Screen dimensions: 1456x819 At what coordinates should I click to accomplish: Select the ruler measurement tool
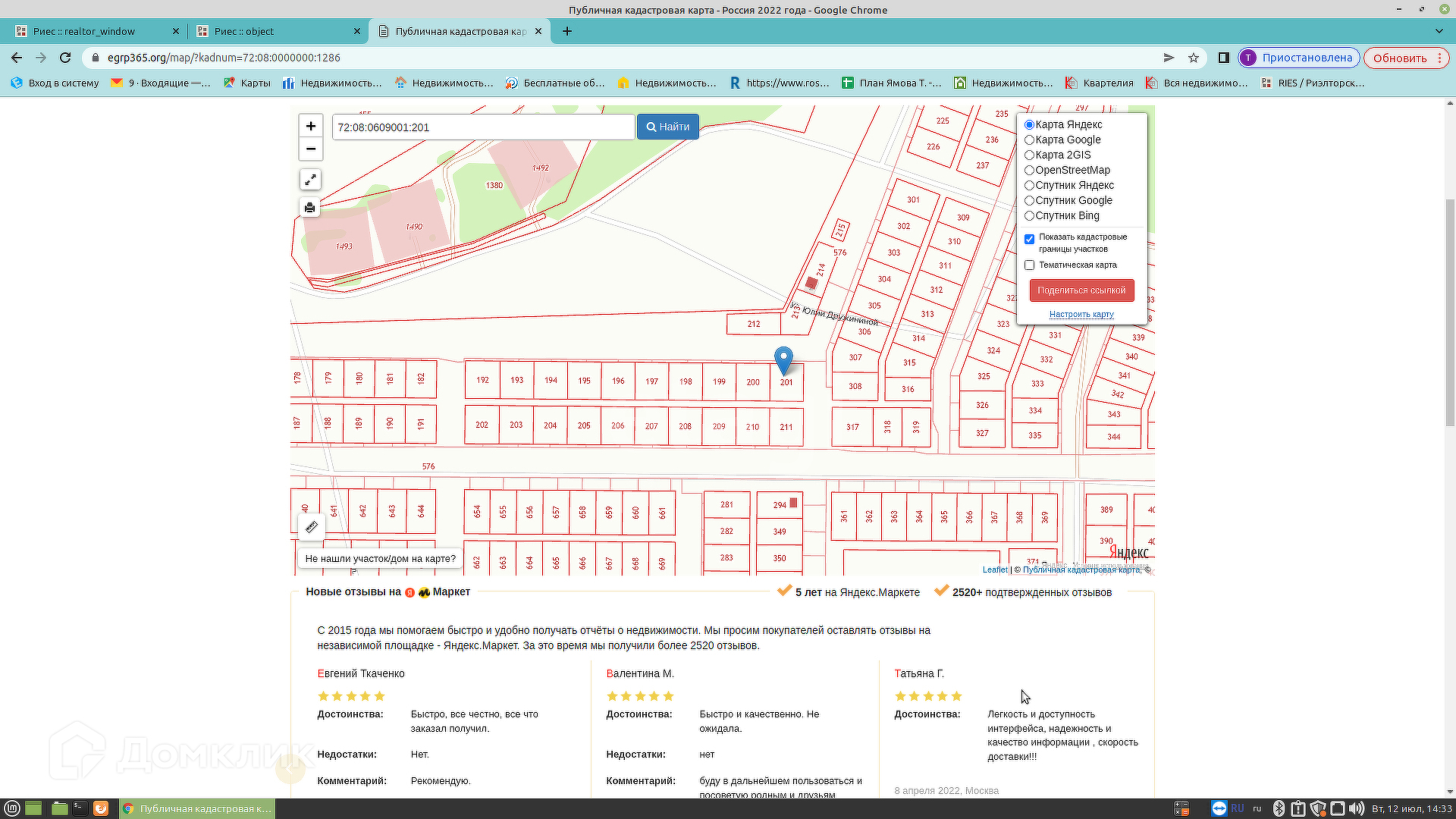point(311,527)
